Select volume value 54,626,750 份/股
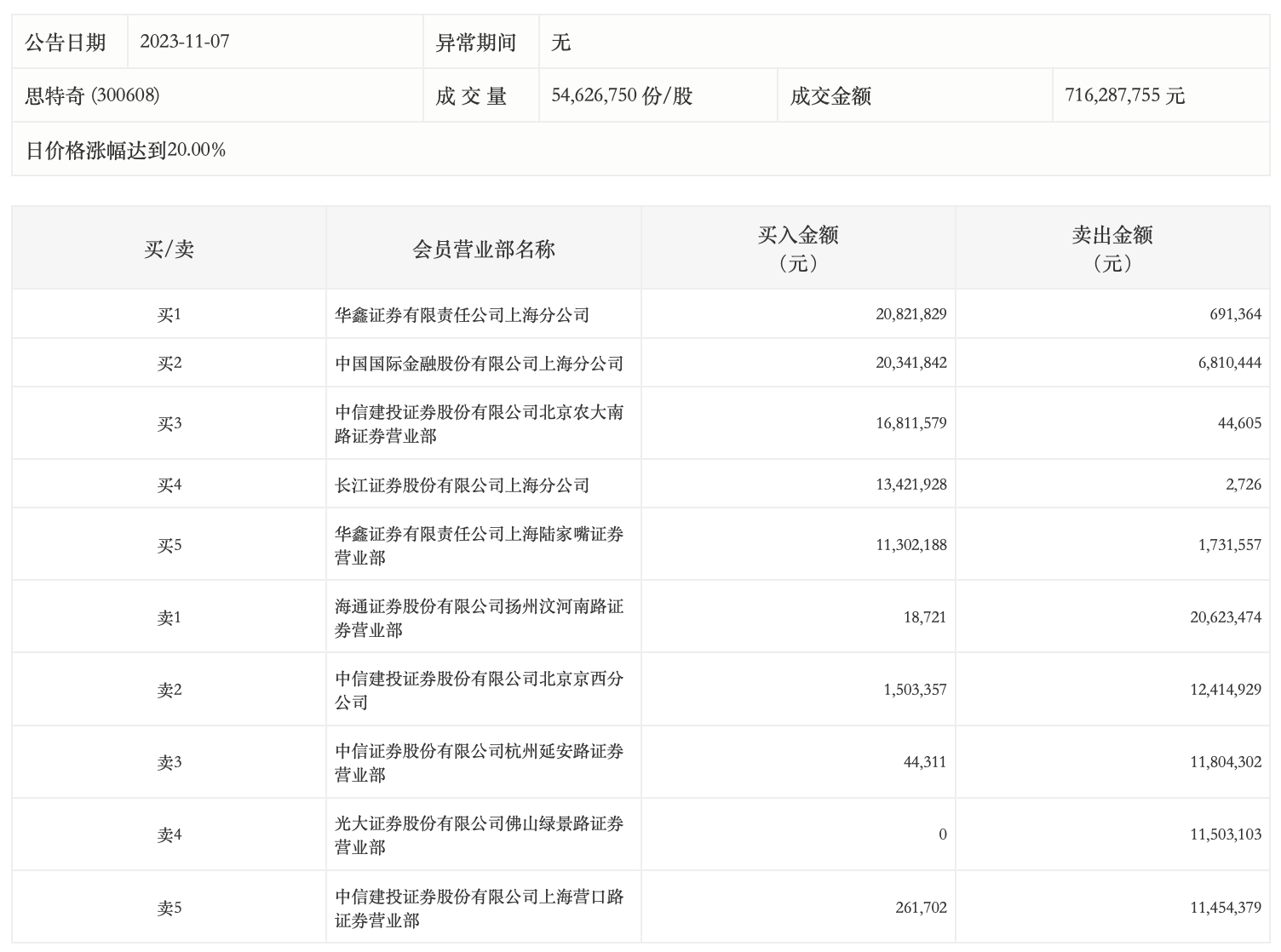 pyautogui.click(x=622, y=95)
